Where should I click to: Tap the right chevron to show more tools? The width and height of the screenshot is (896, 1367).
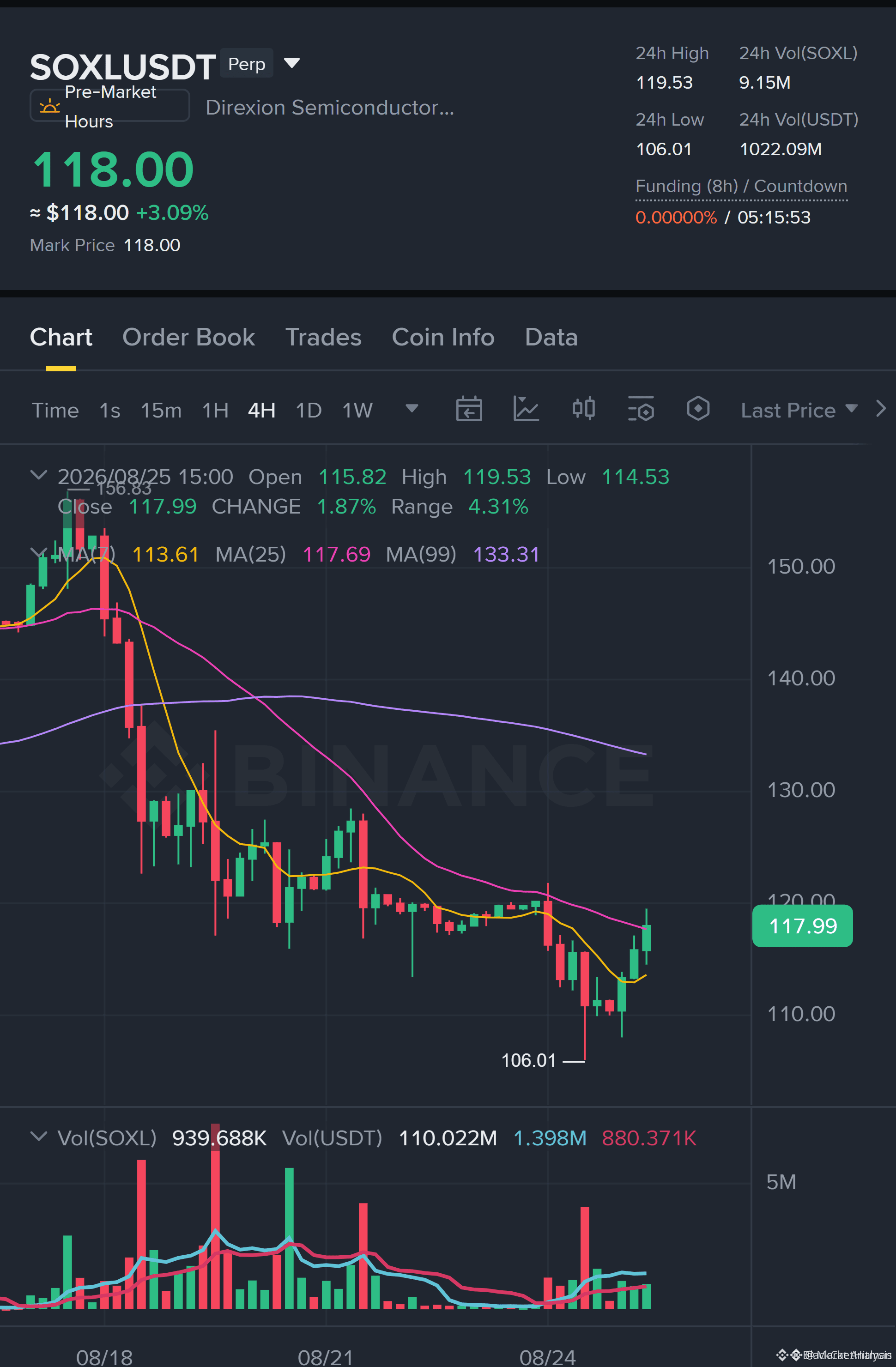(x=880, y=409)
